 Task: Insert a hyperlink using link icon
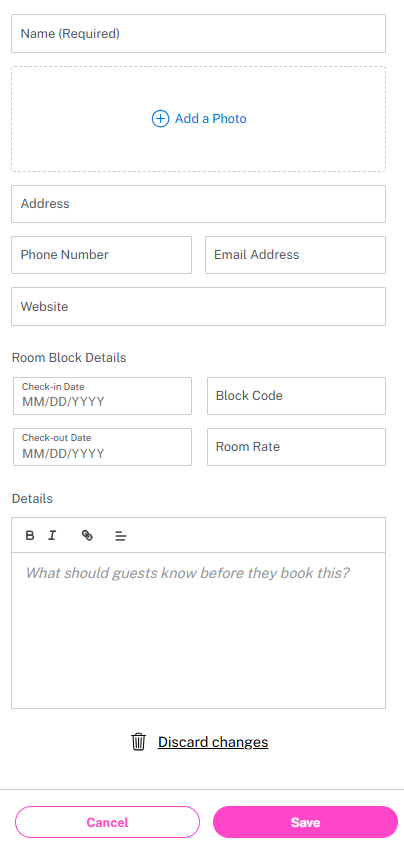(87, 535)
